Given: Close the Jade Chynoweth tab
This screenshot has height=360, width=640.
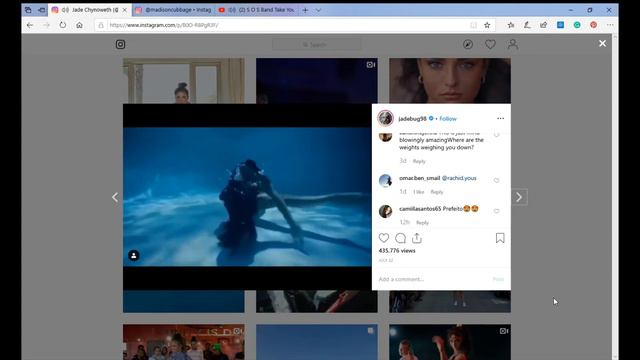Looking at the screenshot, I should [124, 10].
